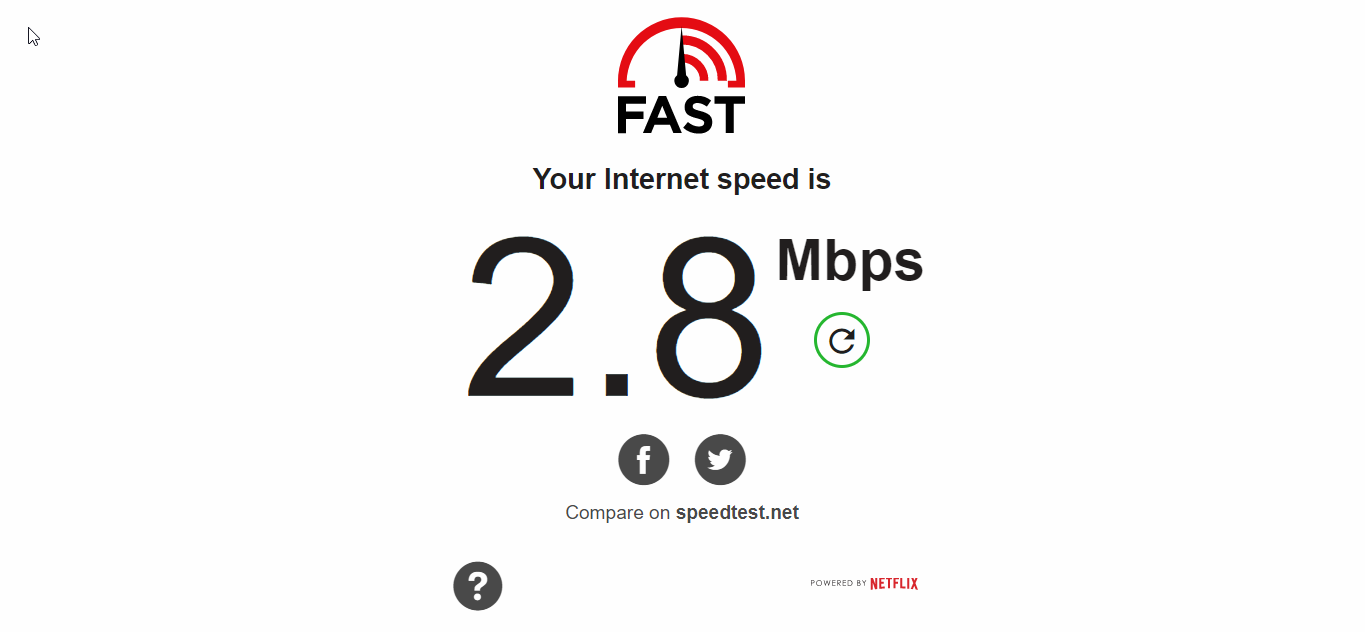Click the bold "speedtest" portion of the link

click(720, 513)
